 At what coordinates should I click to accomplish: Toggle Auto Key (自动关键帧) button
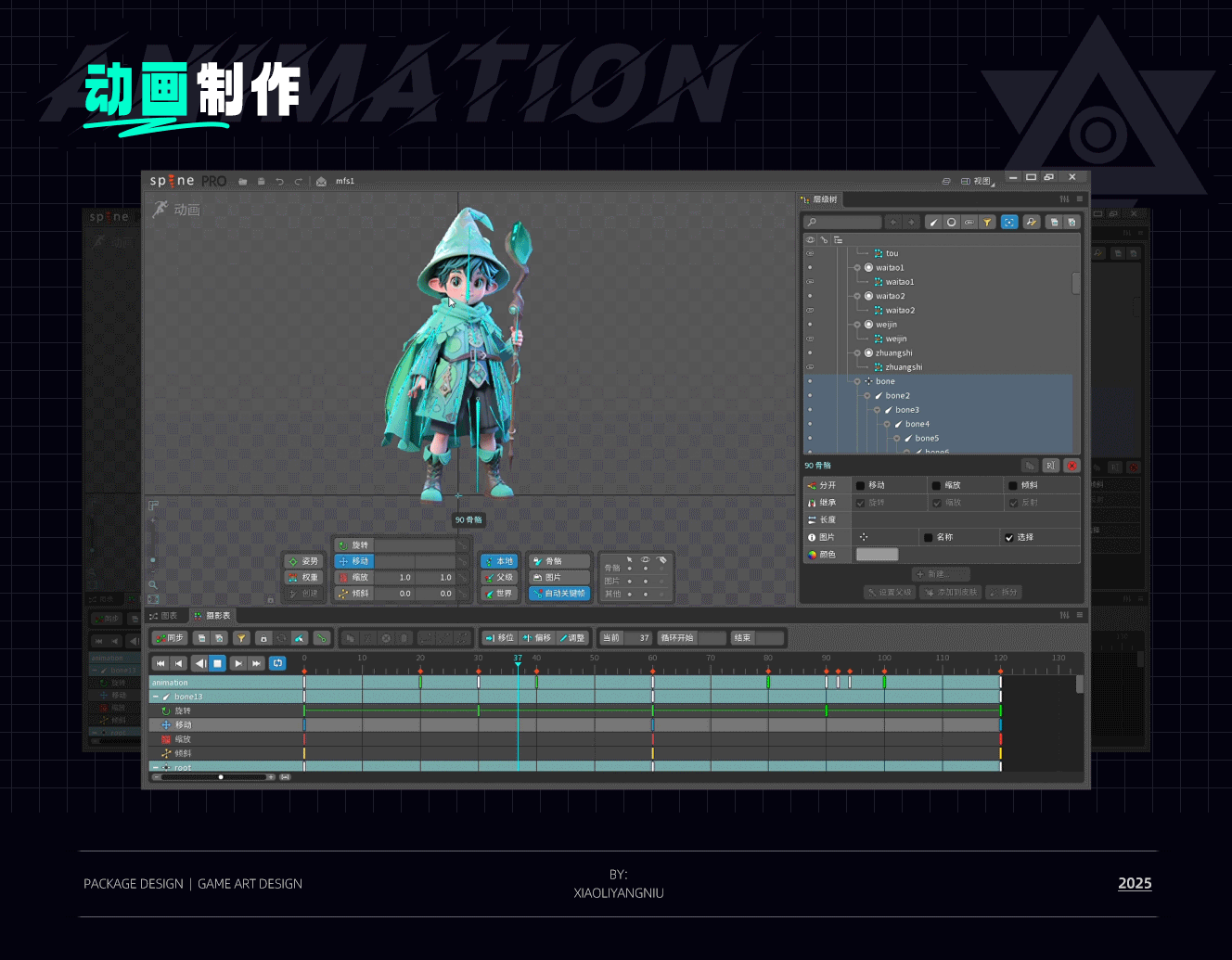coord(559,594)
